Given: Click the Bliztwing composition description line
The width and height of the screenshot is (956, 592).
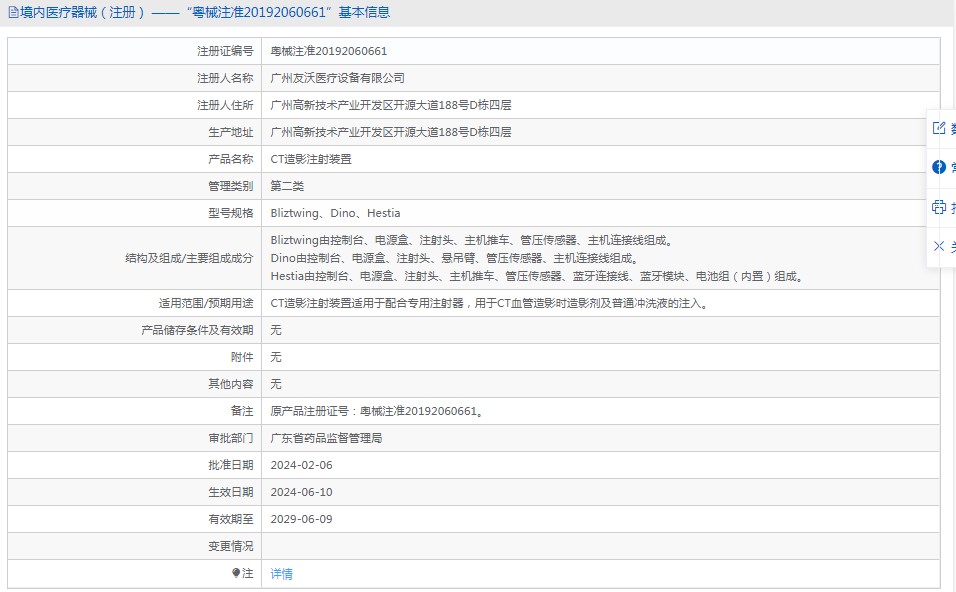Looking at the screenshot, I should [x=472, y=240].
